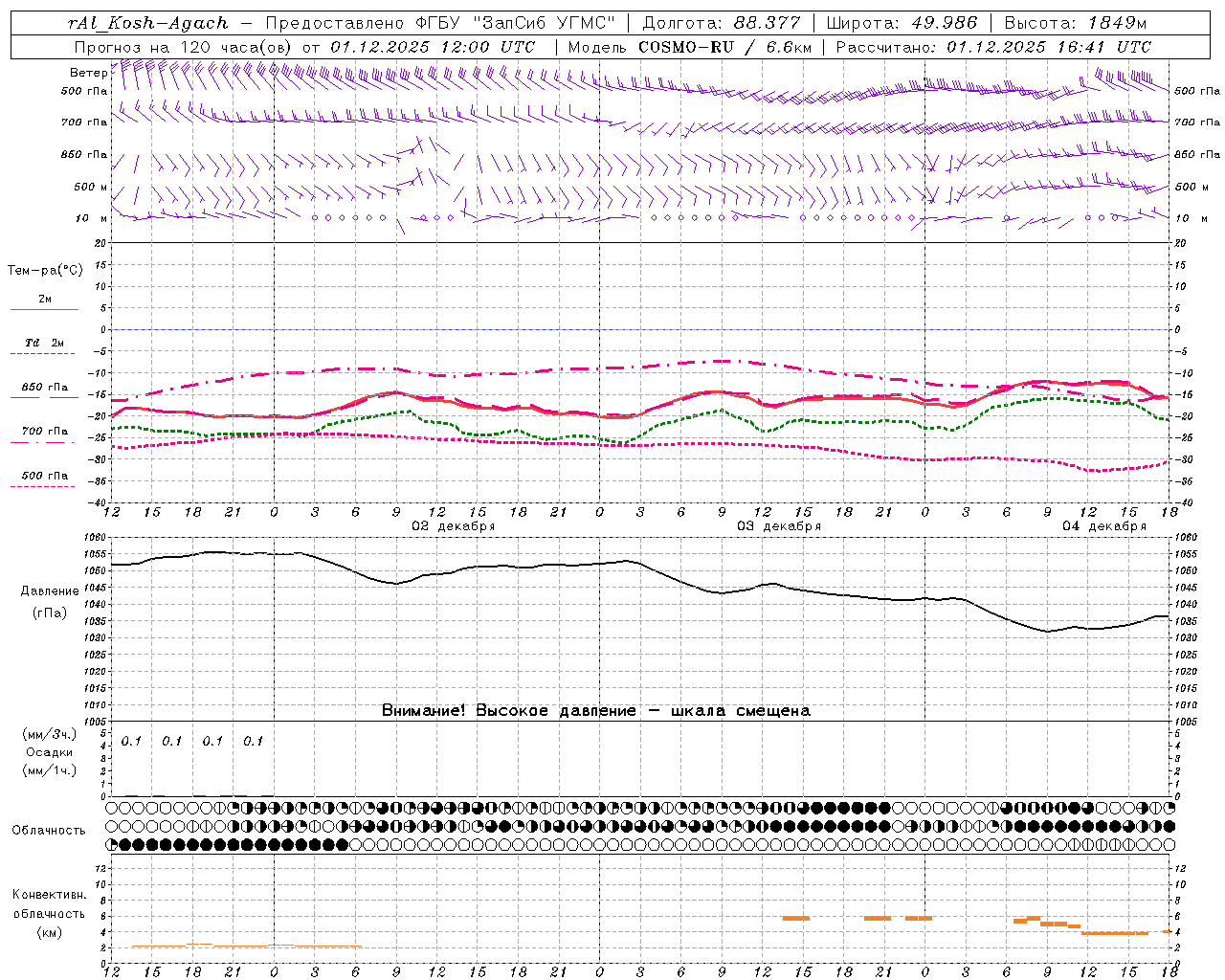The height and width of the screenshot is (980, 1225).
Task: Click the forecast start 01.12.2025 12:00 UTC
Action: pos(433,47)
